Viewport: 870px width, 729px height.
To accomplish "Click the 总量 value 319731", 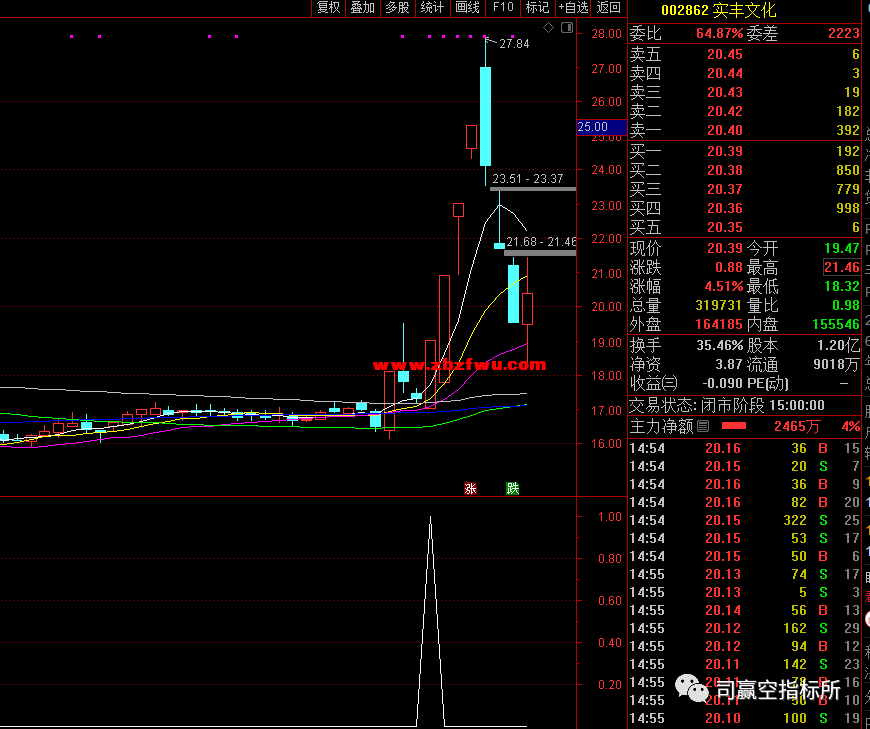I will pyautogui.click(x=719, y=306).
